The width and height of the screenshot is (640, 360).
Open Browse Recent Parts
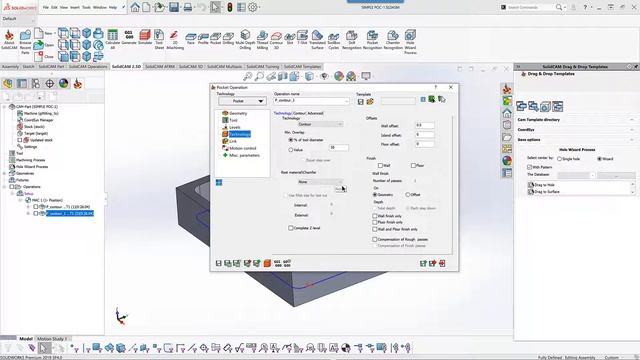25,42
